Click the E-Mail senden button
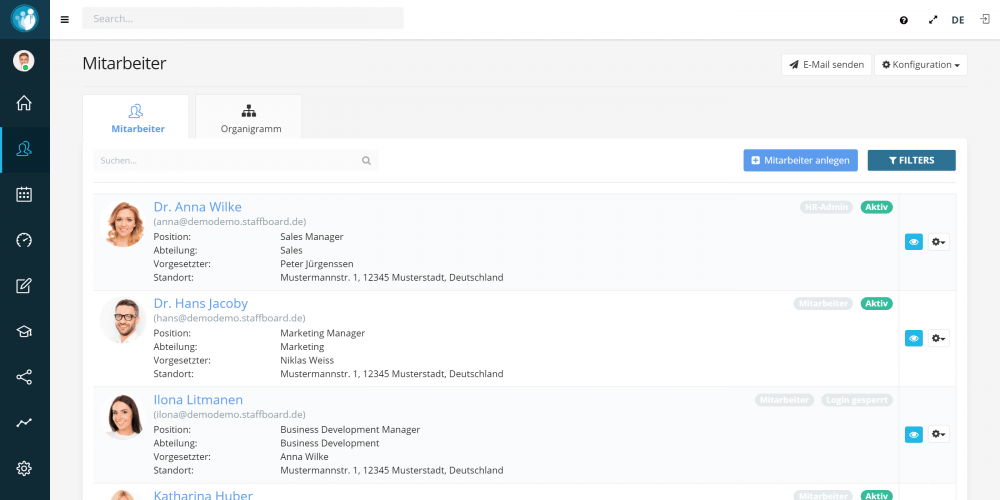 827,64
